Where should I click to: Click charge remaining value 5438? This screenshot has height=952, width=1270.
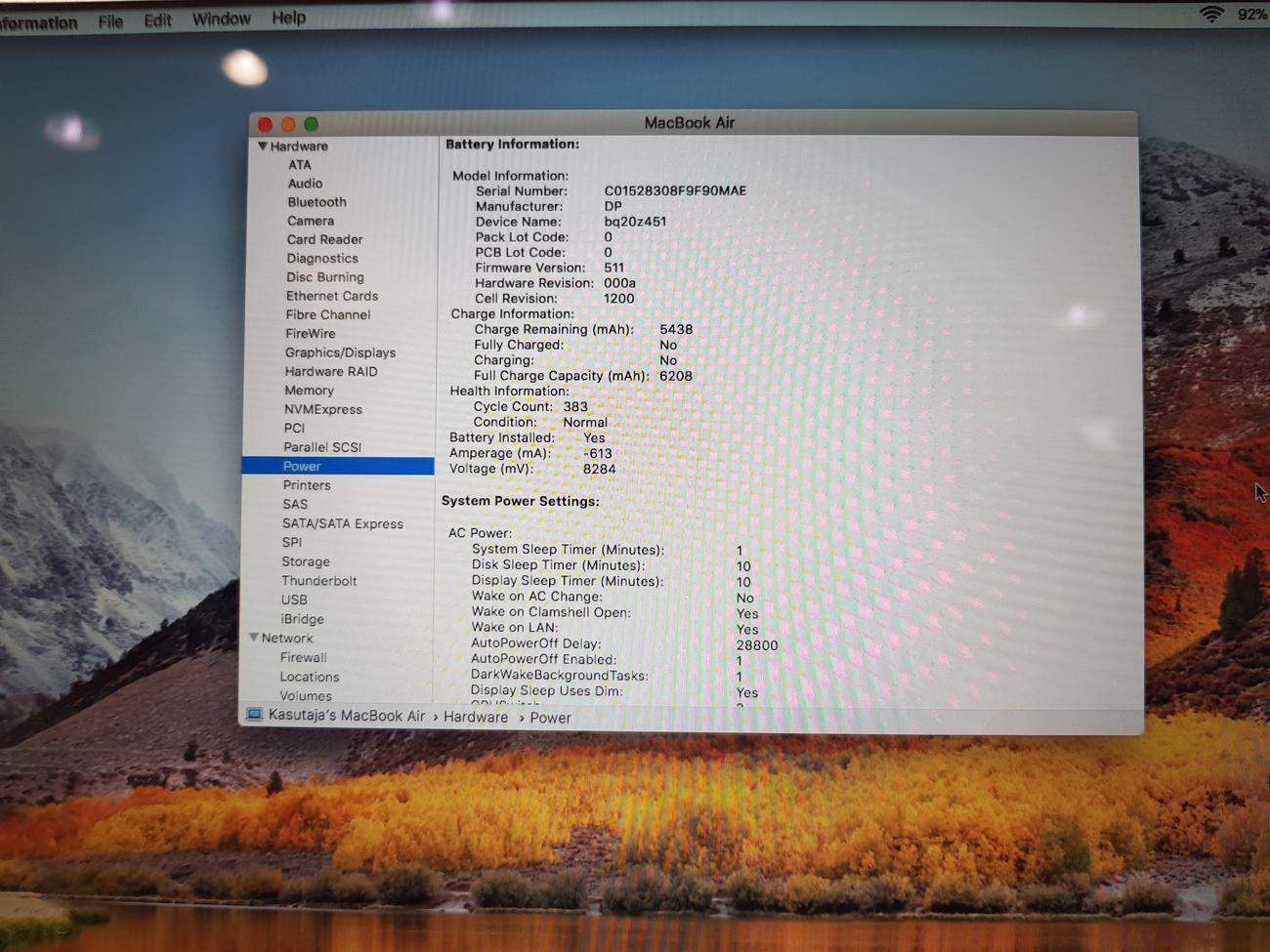tap(676, 330)
